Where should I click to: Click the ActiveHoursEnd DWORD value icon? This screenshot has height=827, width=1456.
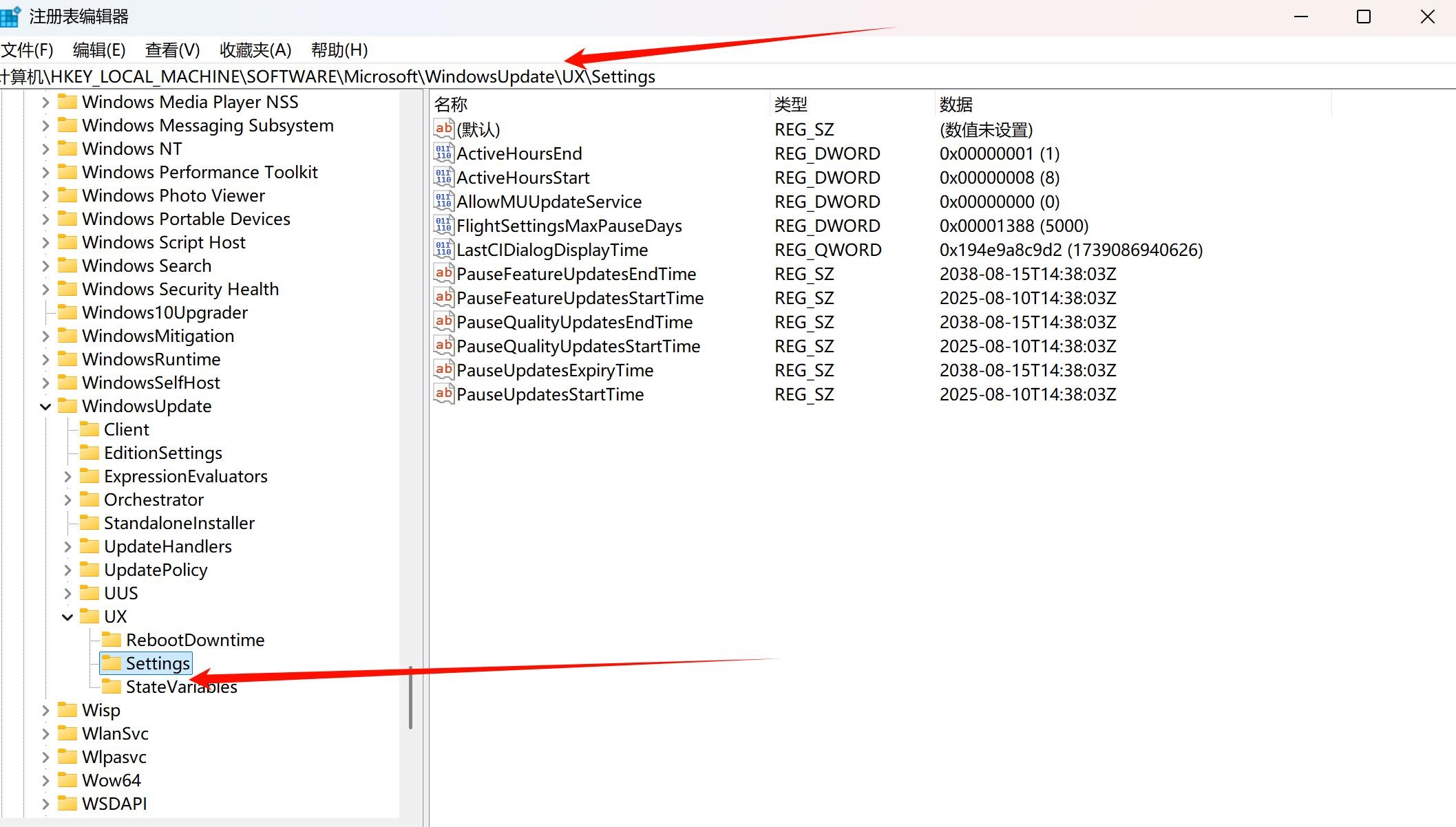443,153
